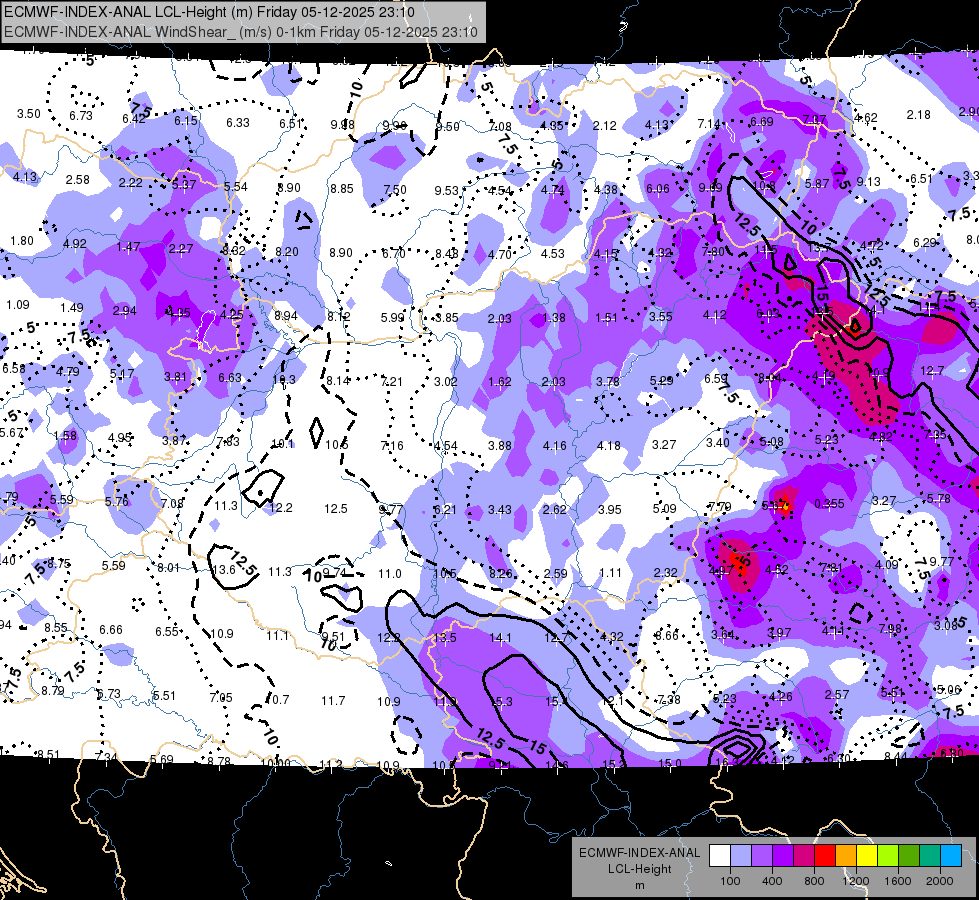The height and width of the screenshot is (900, 979).
Task: Click the grid value '0.355'
Action: [x=829, y=504]
